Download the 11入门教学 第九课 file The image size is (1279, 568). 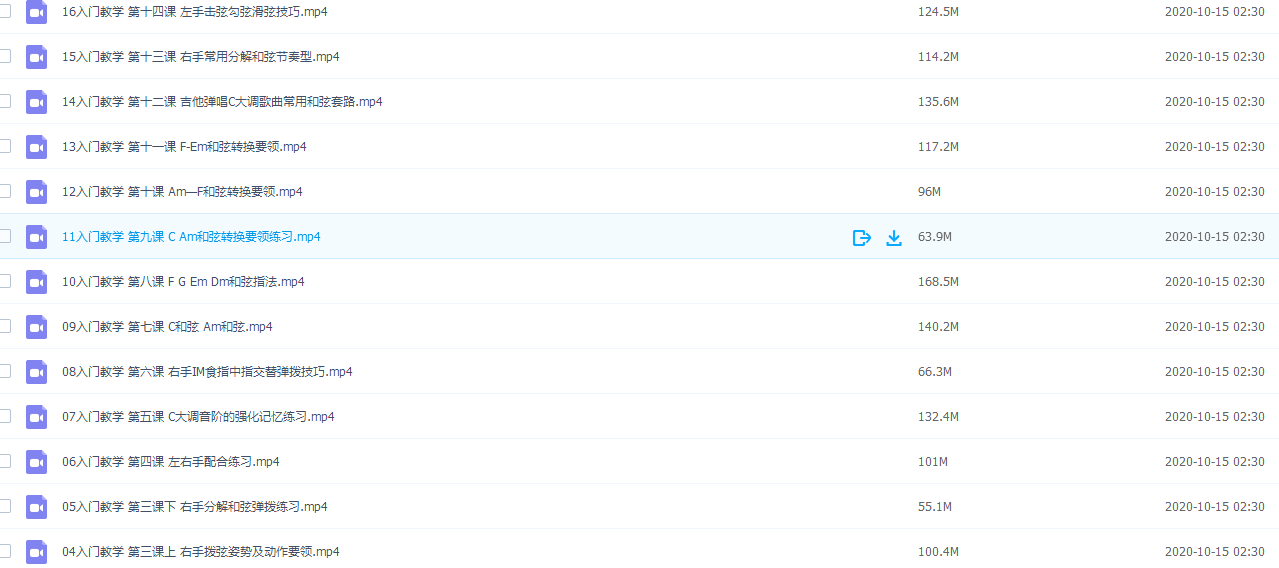(894, 237)
